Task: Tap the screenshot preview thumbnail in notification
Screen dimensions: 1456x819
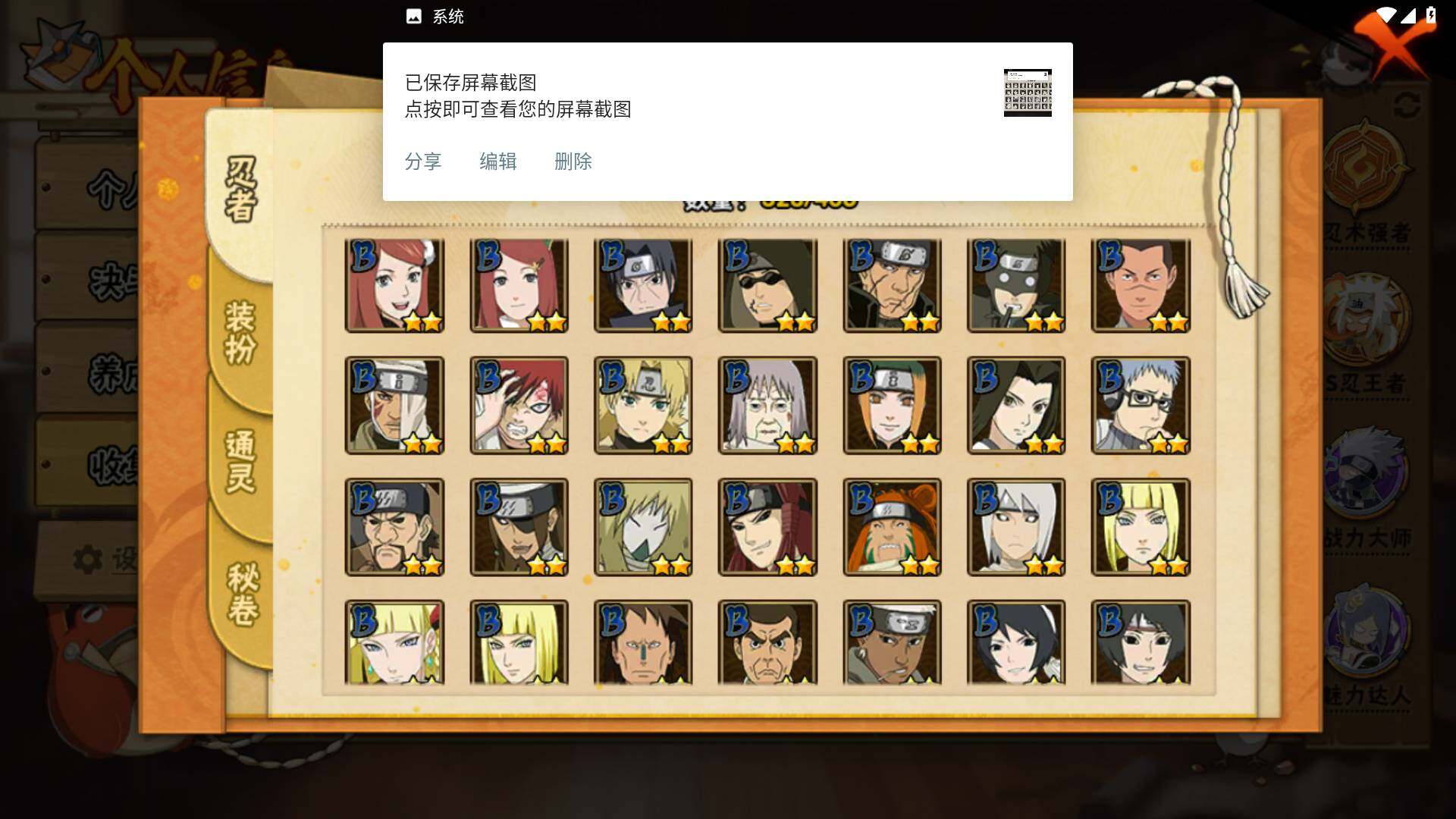Action: click(x=1028, y=93)
